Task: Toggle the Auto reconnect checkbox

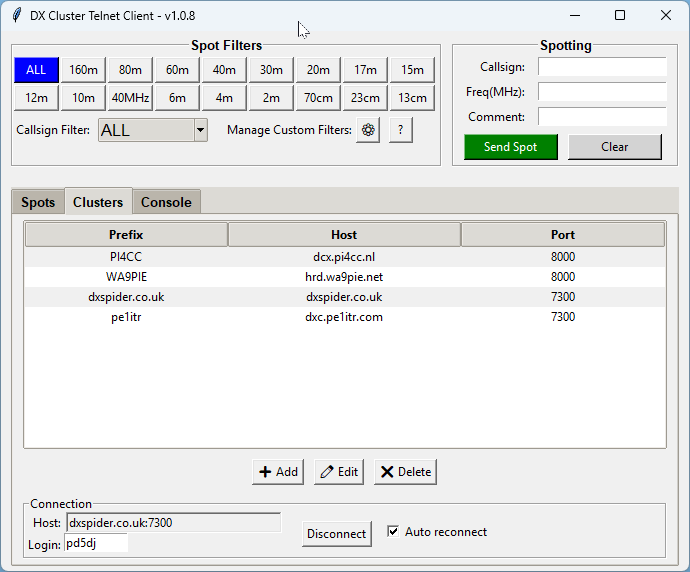Action: (x=393, y=532)
